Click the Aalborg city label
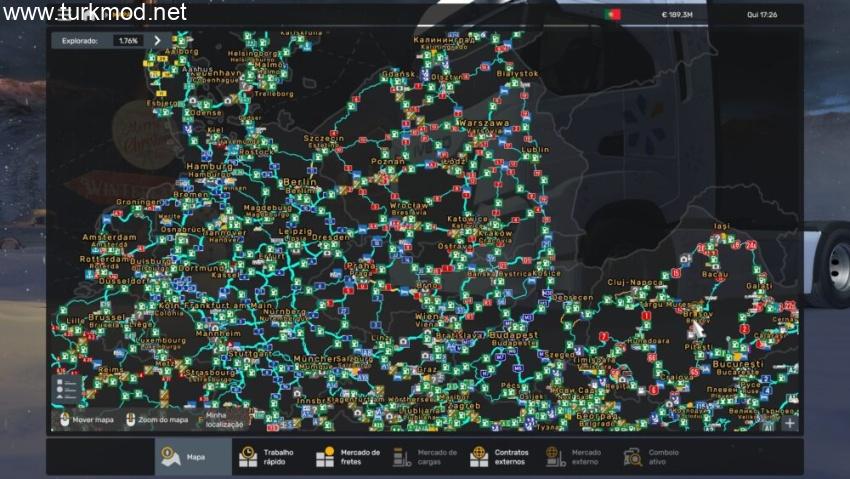Image resolution: width=850 pixels, height=479 pixels. (x=182, y=51)
